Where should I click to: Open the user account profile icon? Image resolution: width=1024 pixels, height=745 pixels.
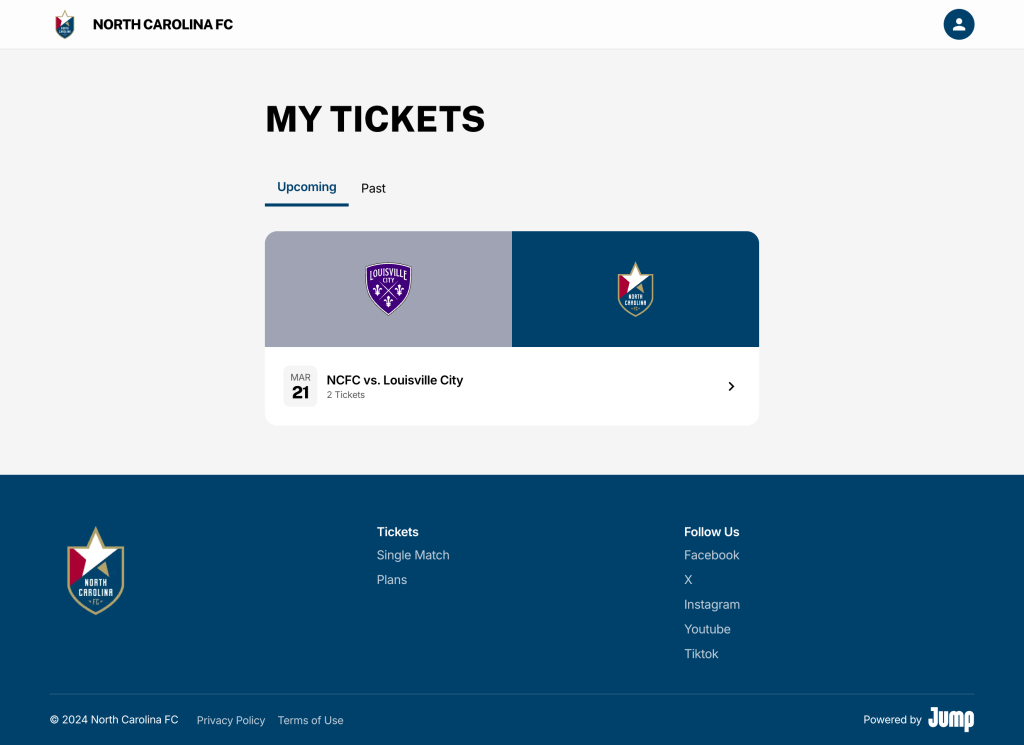pyautogui.click(x=959, y=24)
